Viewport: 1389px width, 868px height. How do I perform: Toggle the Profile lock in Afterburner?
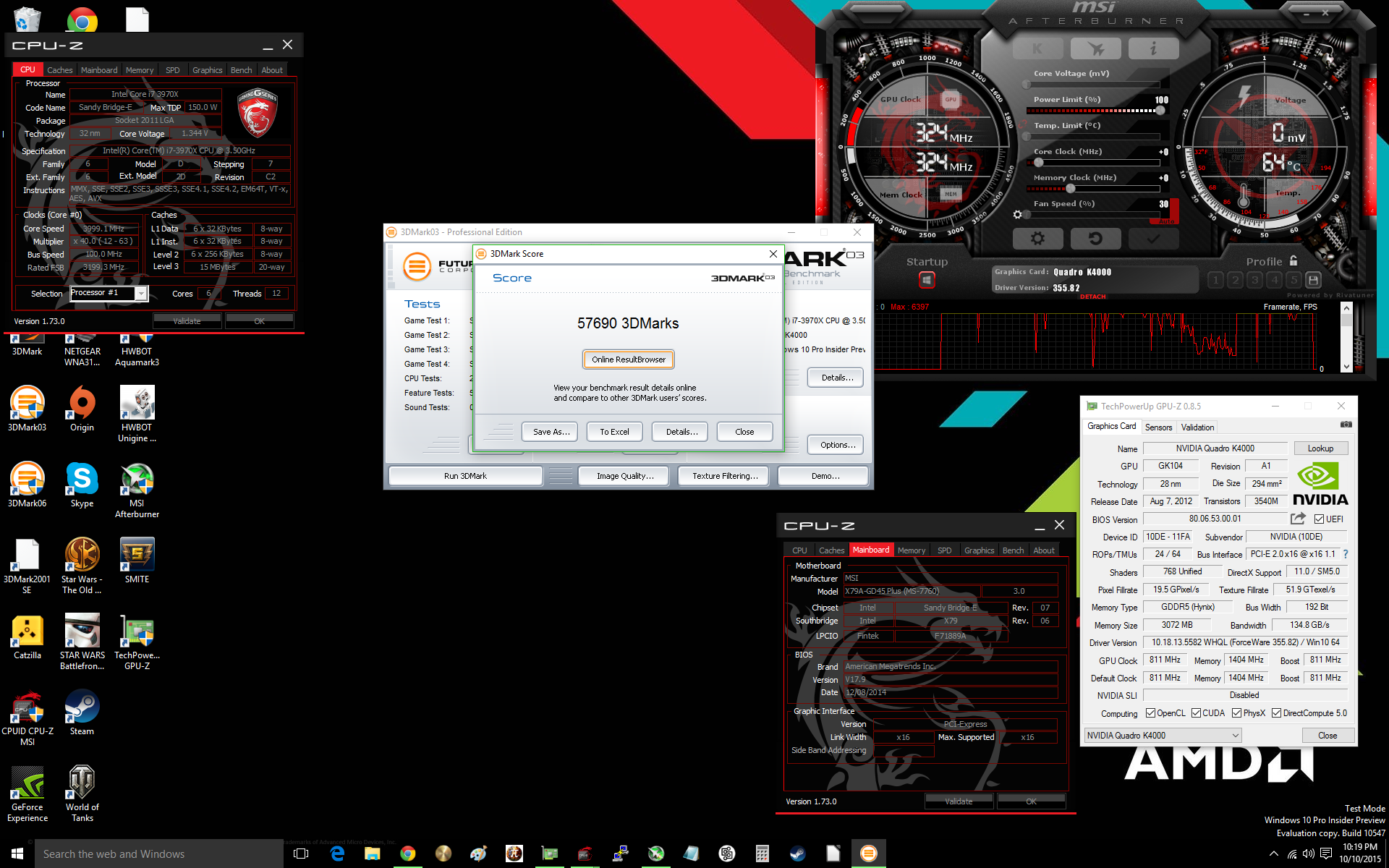tap(1294, 260)
